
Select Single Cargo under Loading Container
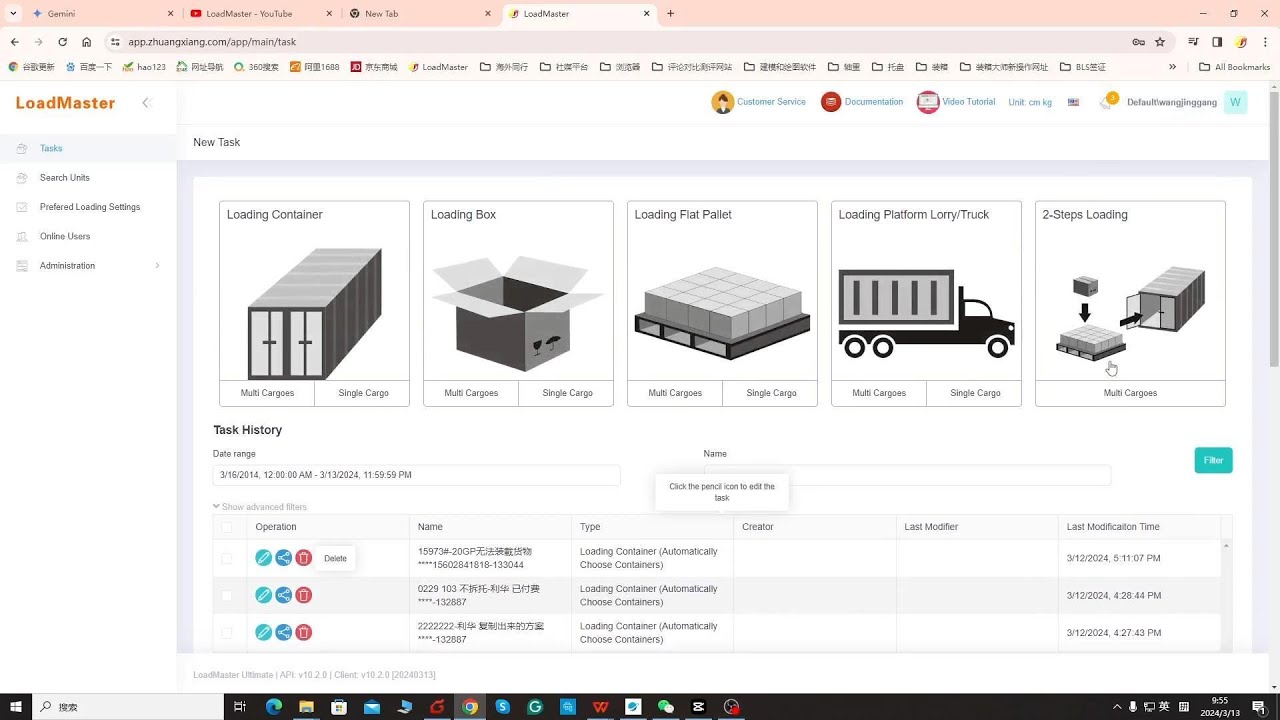(x=363, y=393)
